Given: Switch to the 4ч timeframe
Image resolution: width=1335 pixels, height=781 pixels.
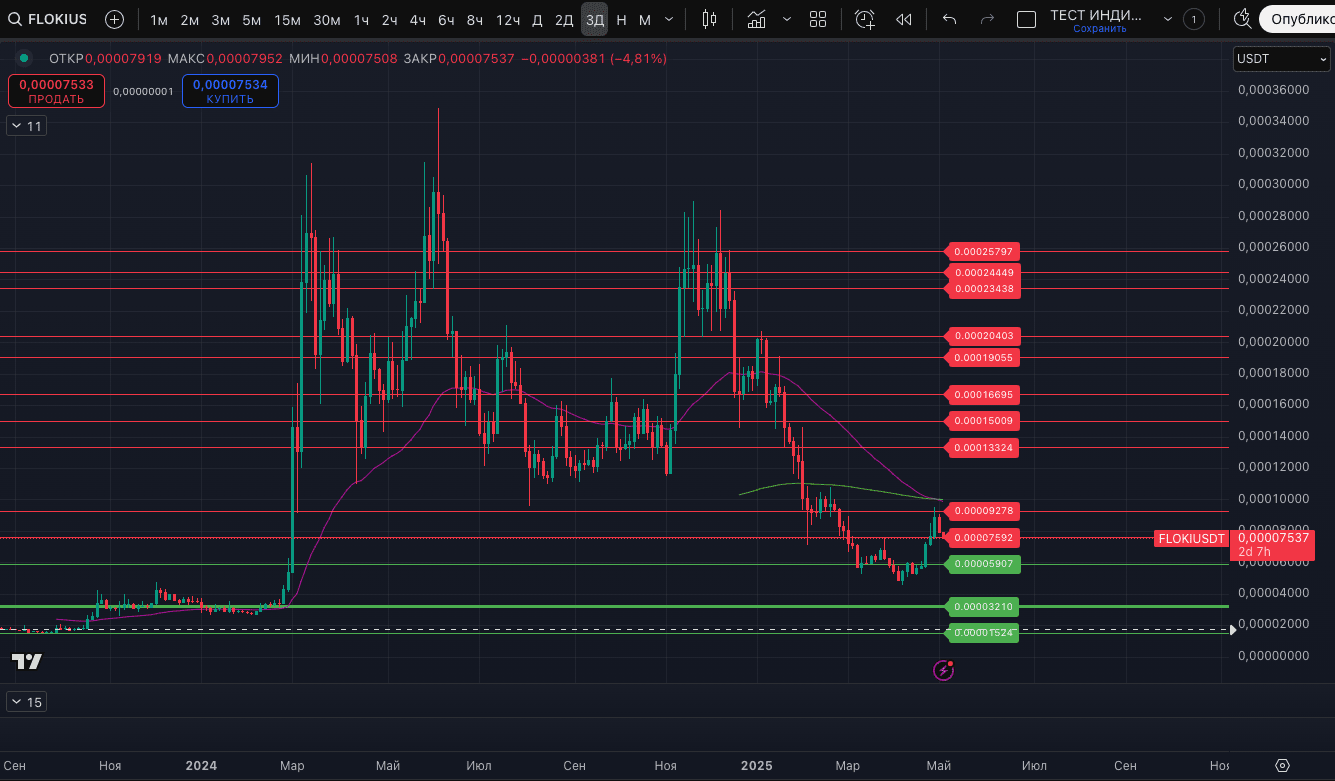Looking at the screenshot, I should [x=418, y=19].
